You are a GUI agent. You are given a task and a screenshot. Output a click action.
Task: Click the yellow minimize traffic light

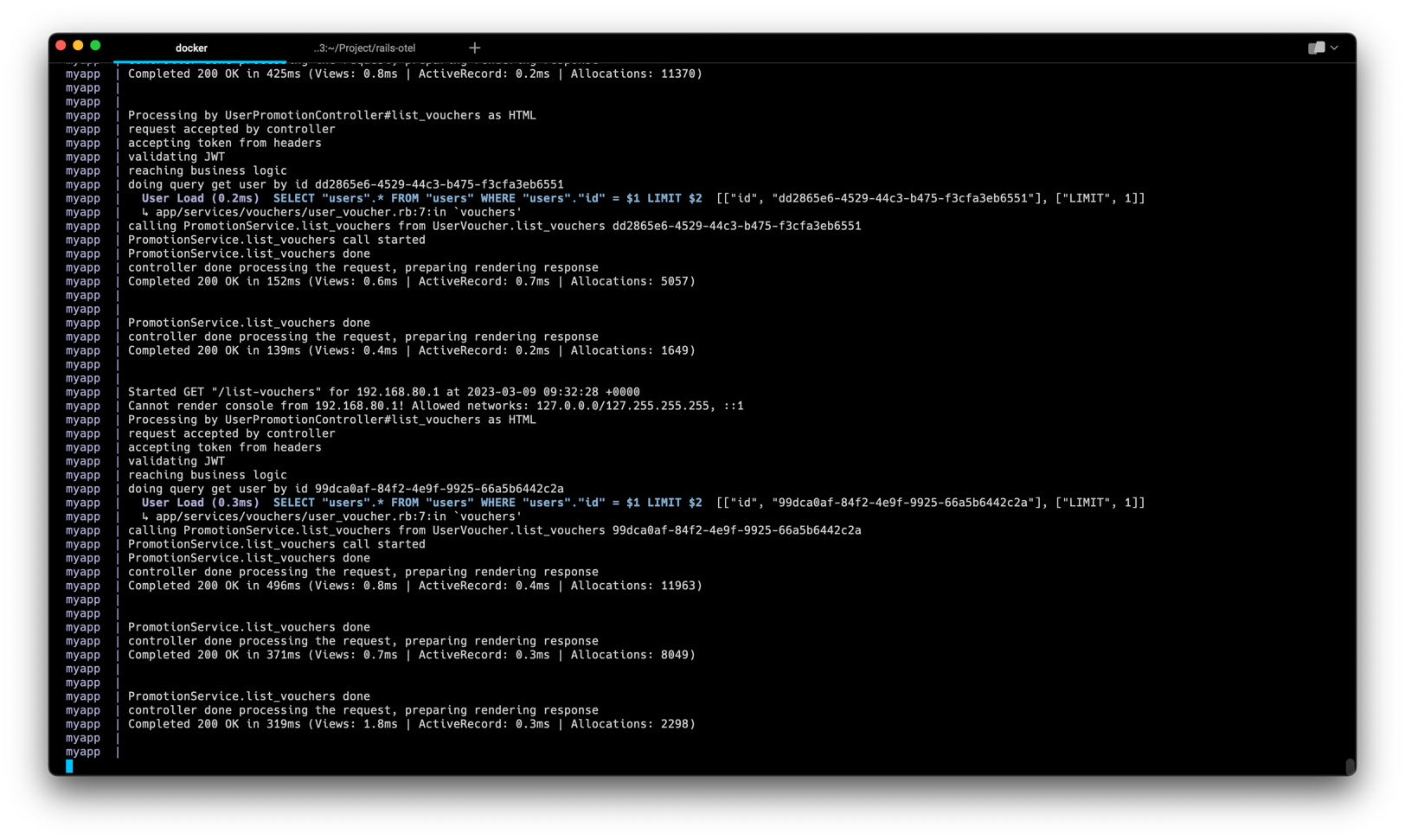77,45
